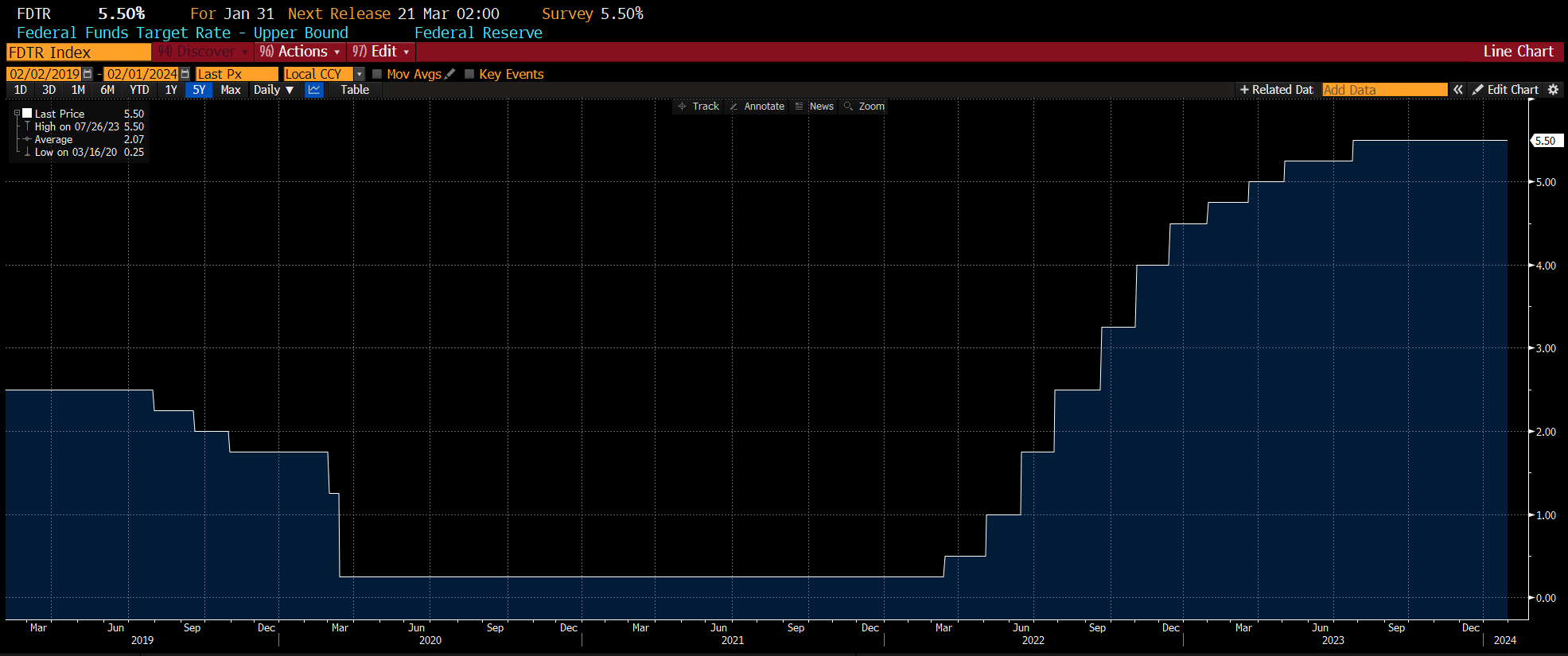Collapse the Last Price legend tree
Viewport: 1568px width, 656px height.
tap(17, 113)
